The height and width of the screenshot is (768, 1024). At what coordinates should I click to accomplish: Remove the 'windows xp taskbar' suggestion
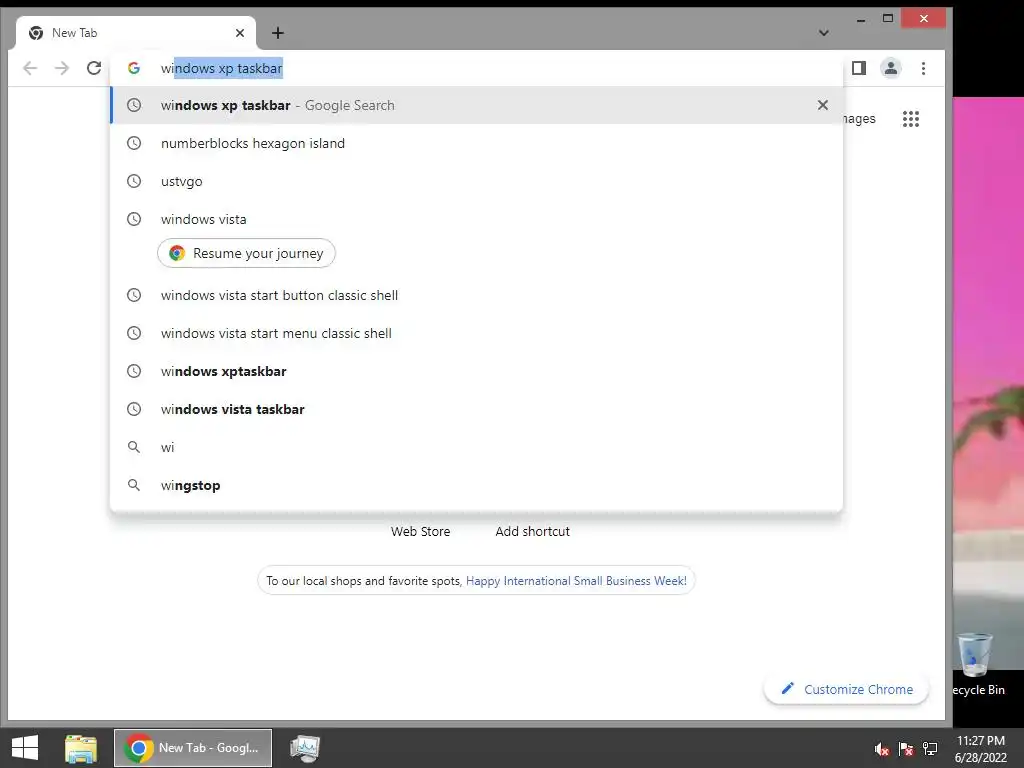pyautogui.click(x=823, y=105)
